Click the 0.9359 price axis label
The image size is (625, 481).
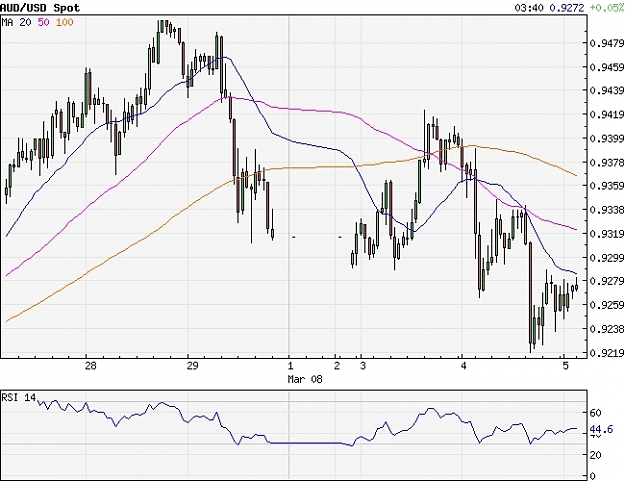[x=606, y=186]
